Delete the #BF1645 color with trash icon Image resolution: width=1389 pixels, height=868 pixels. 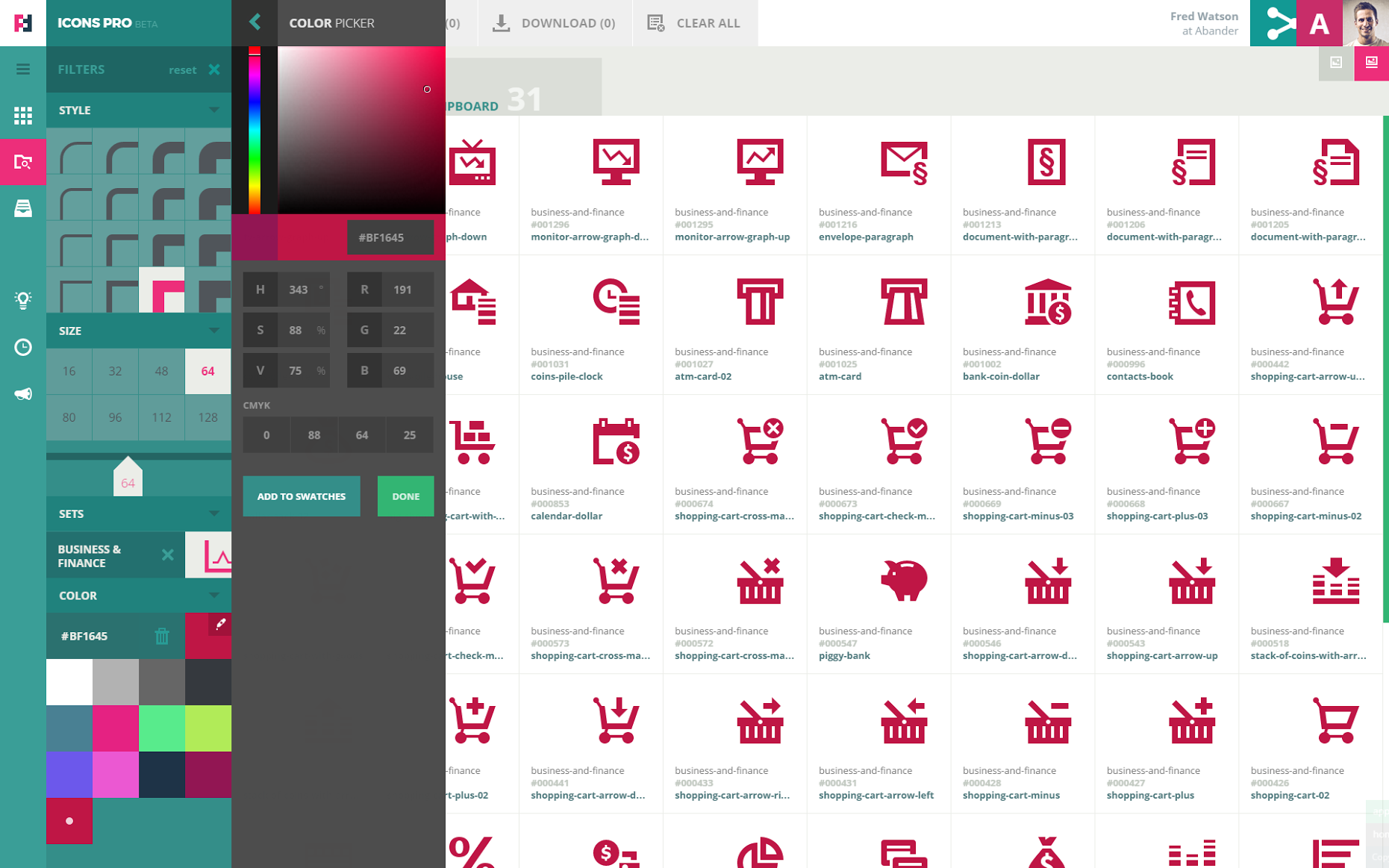[x=162, y=636]
